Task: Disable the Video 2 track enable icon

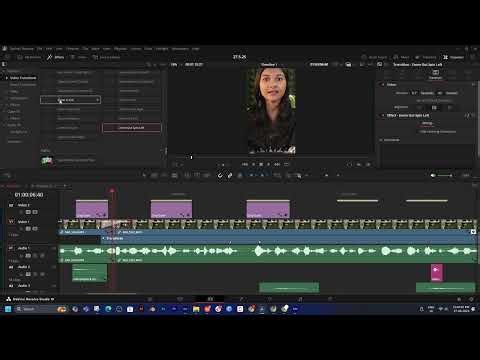Action: click(x=35, y=212)
